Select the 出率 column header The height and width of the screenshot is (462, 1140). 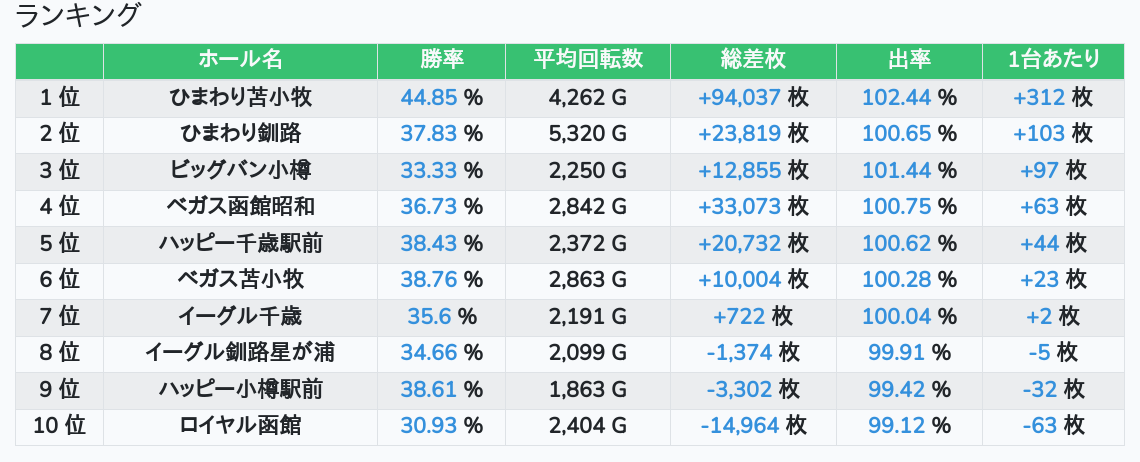909,60
